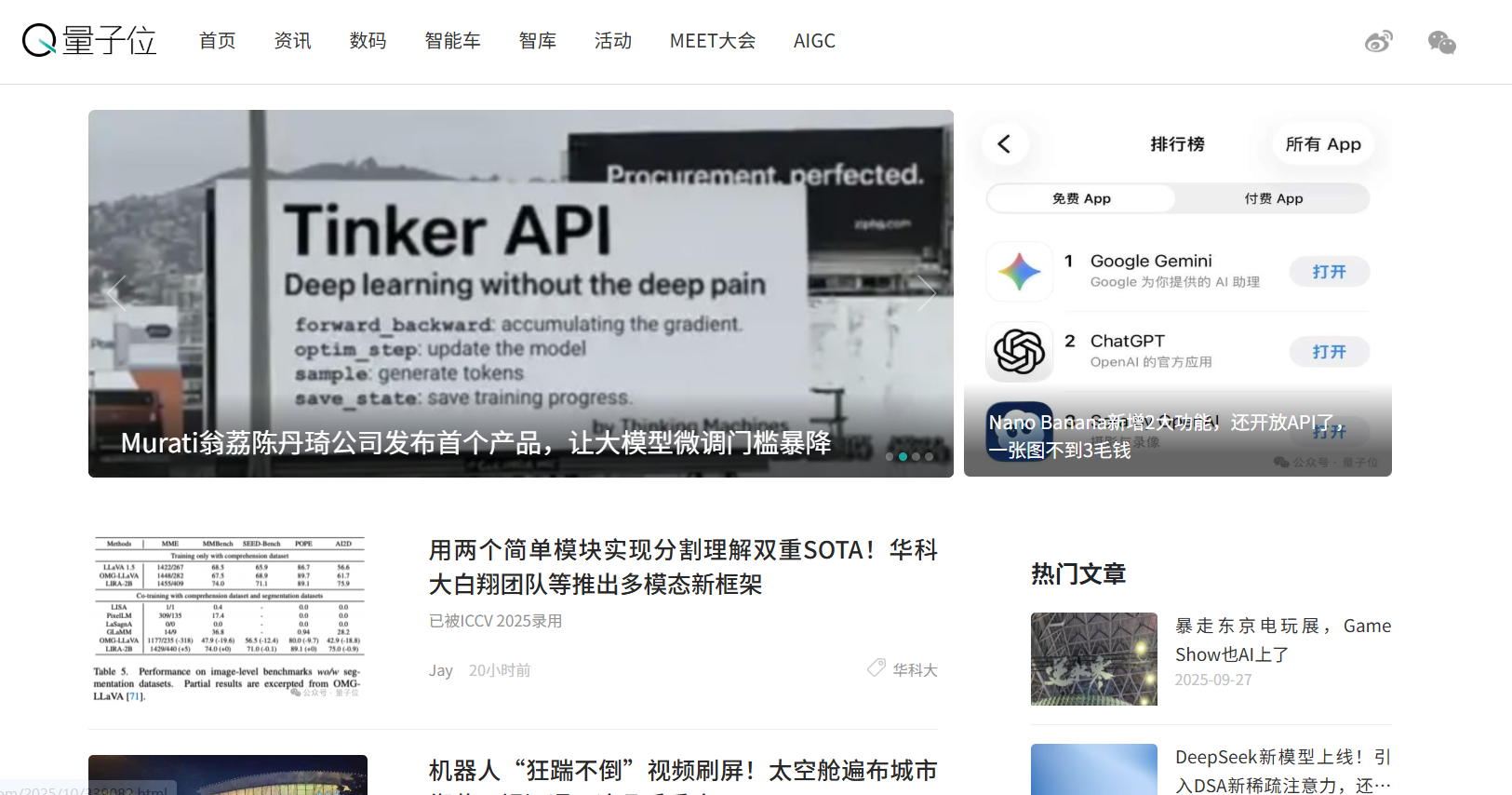The image size is (1512, 795).
Task: Click the back chevron in rankings panel
Action: point(1005,144)
